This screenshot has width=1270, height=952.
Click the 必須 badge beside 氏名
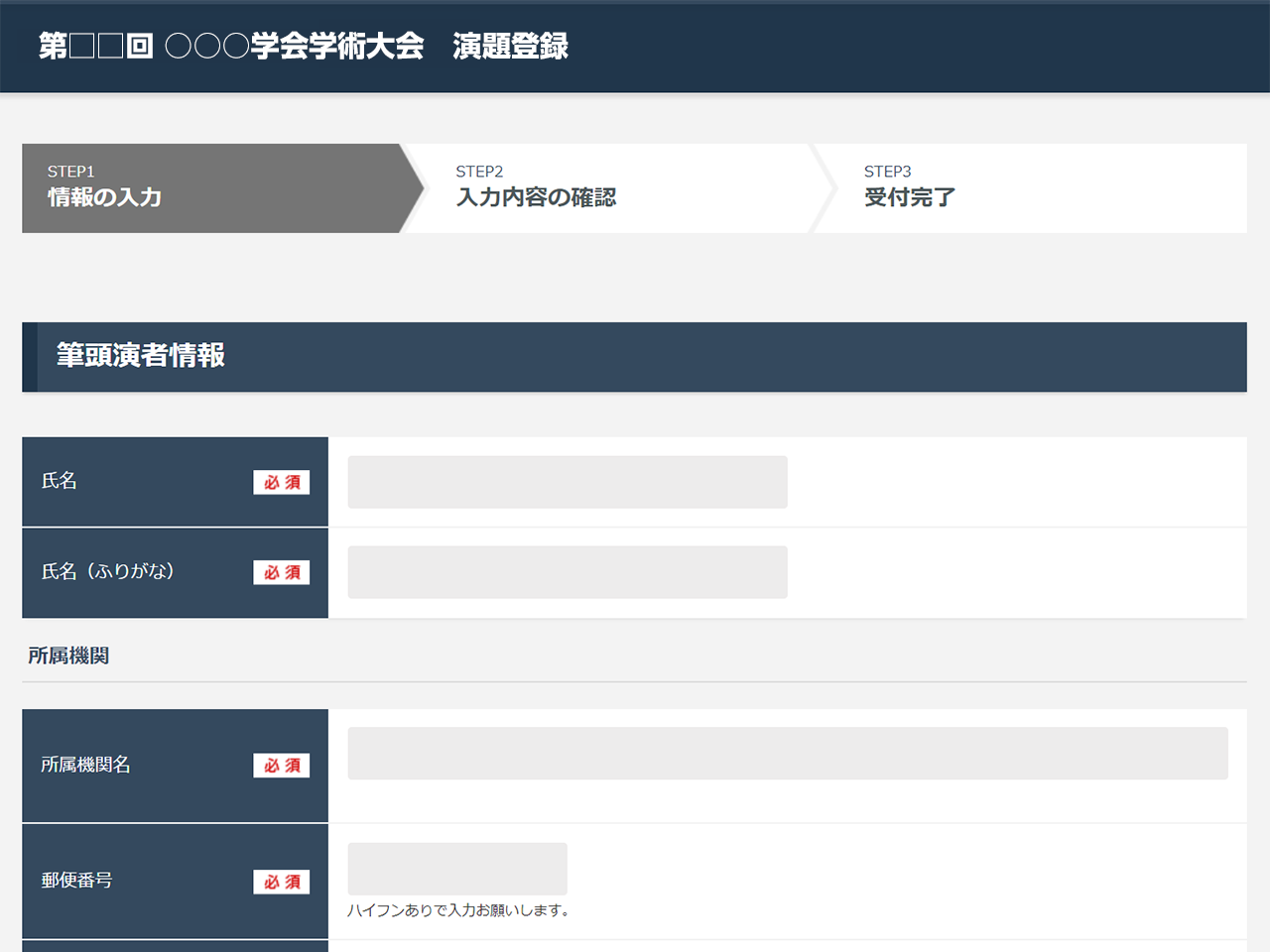(x=282, y=482)
